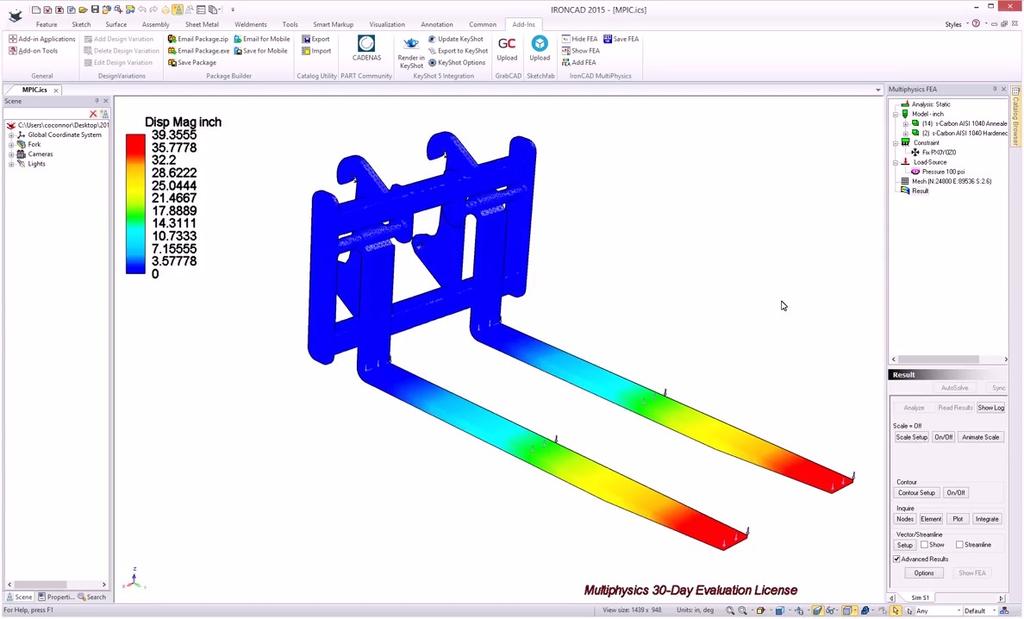Click the Animate Scale button

pos(980,437)
